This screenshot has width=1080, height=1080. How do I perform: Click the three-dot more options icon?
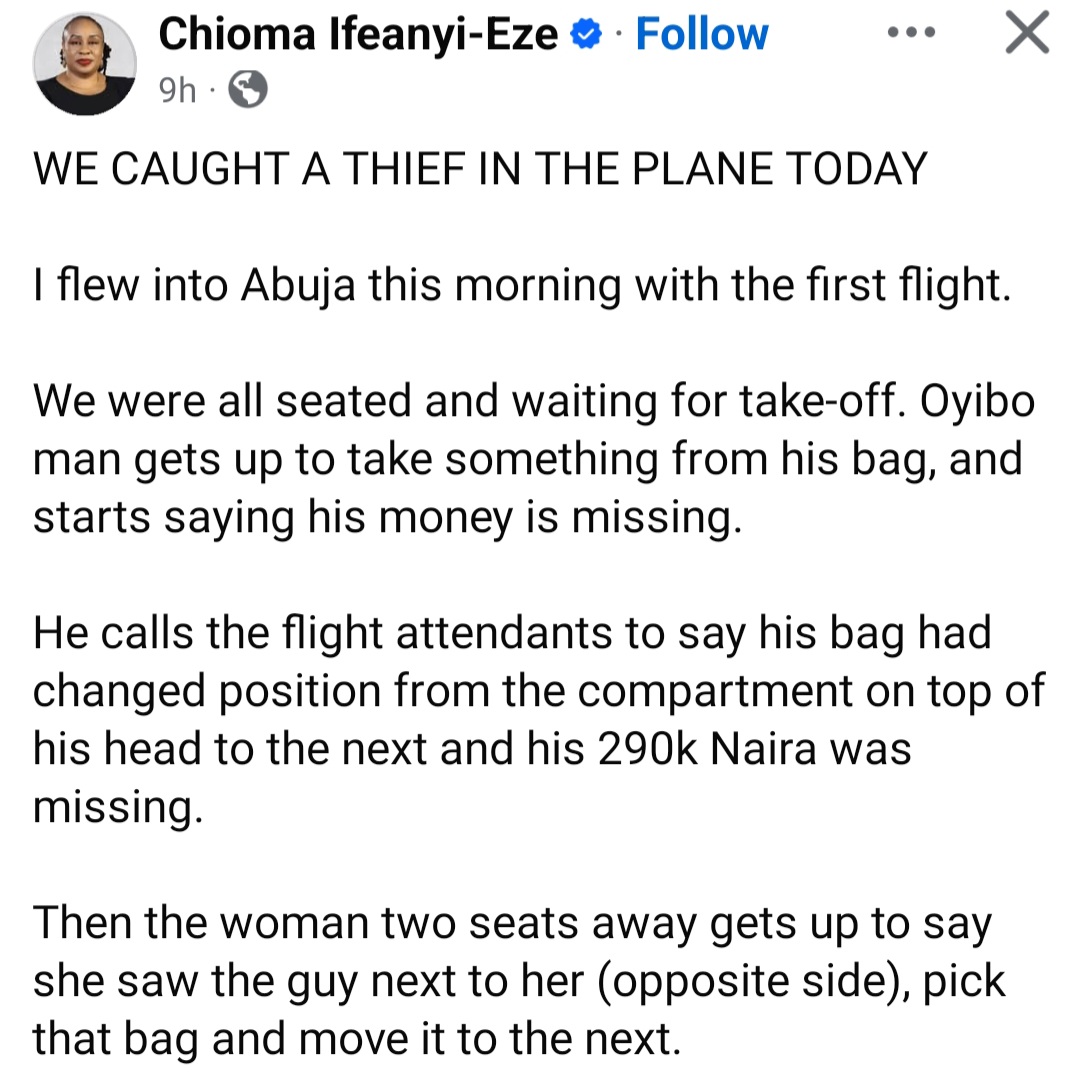[x=911, y=32]
